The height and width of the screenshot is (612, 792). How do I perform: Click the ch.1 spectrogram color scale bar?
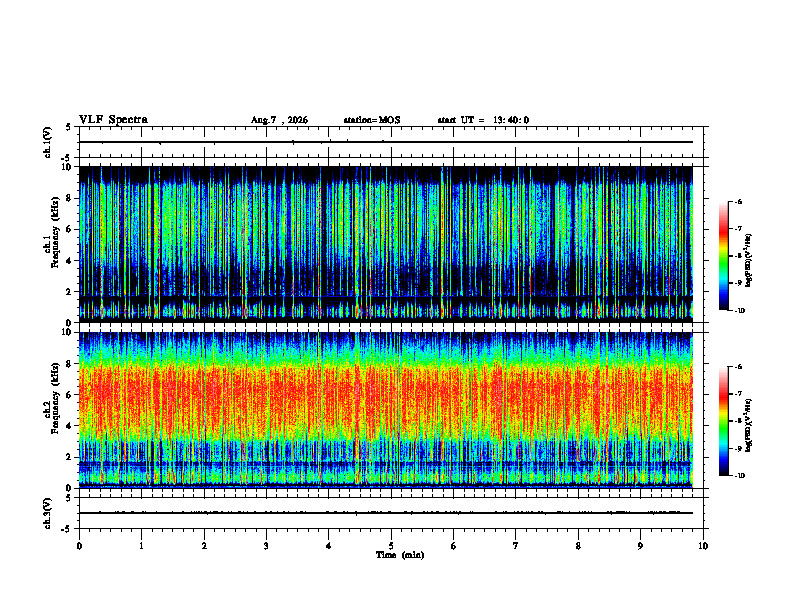pyautogui.click(x=723, y=256)
